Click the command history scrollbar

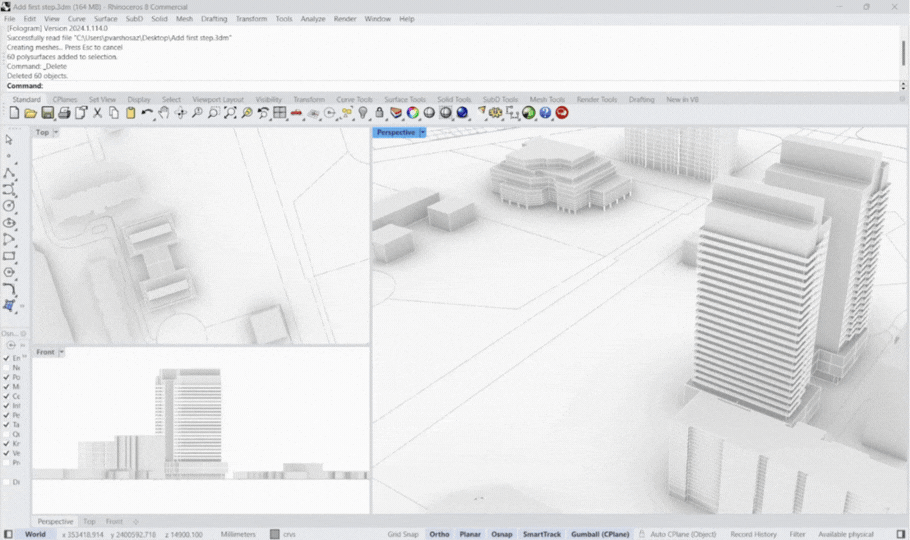click(903, 53)
